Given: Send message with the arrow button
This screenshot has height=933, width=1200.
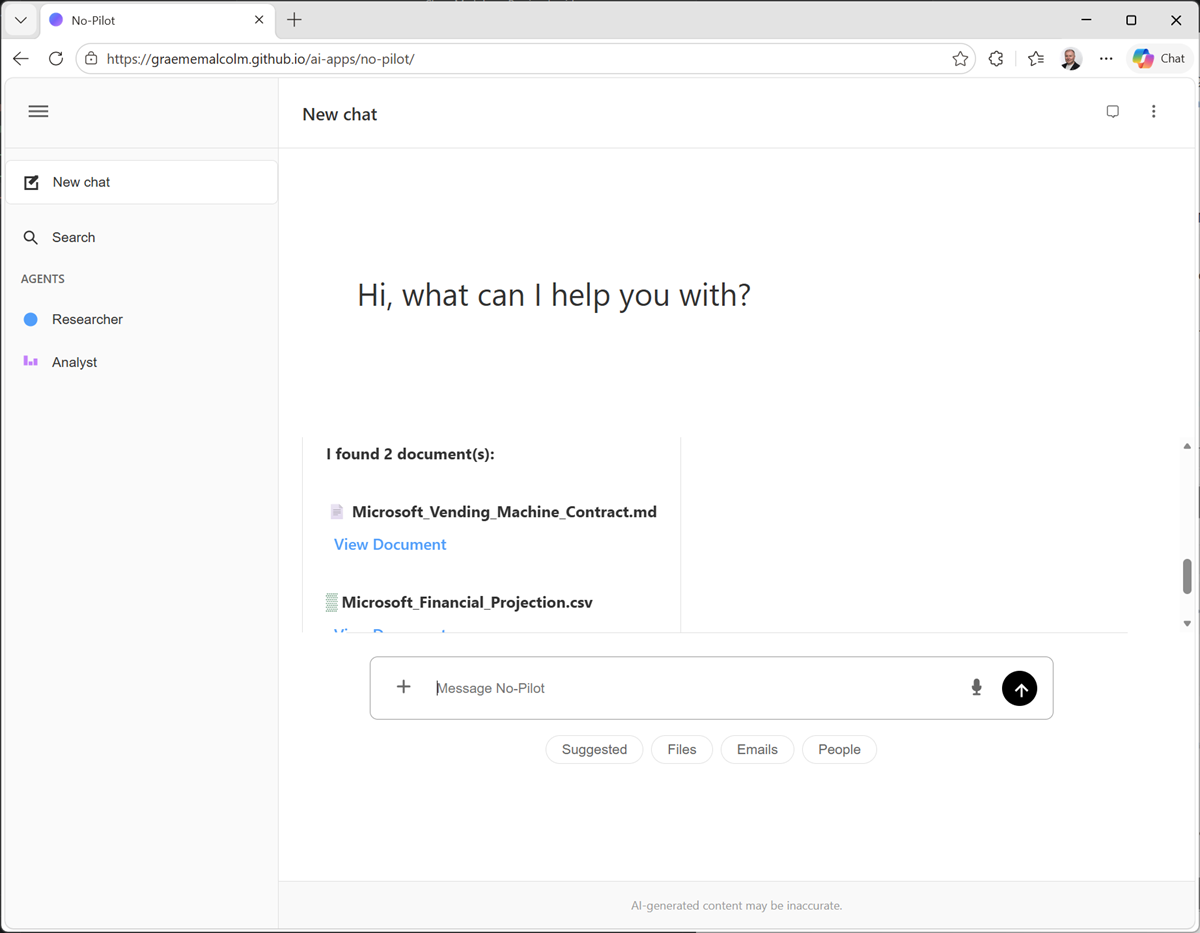Looking at the screenshot, I should [x=1019, y=688].
